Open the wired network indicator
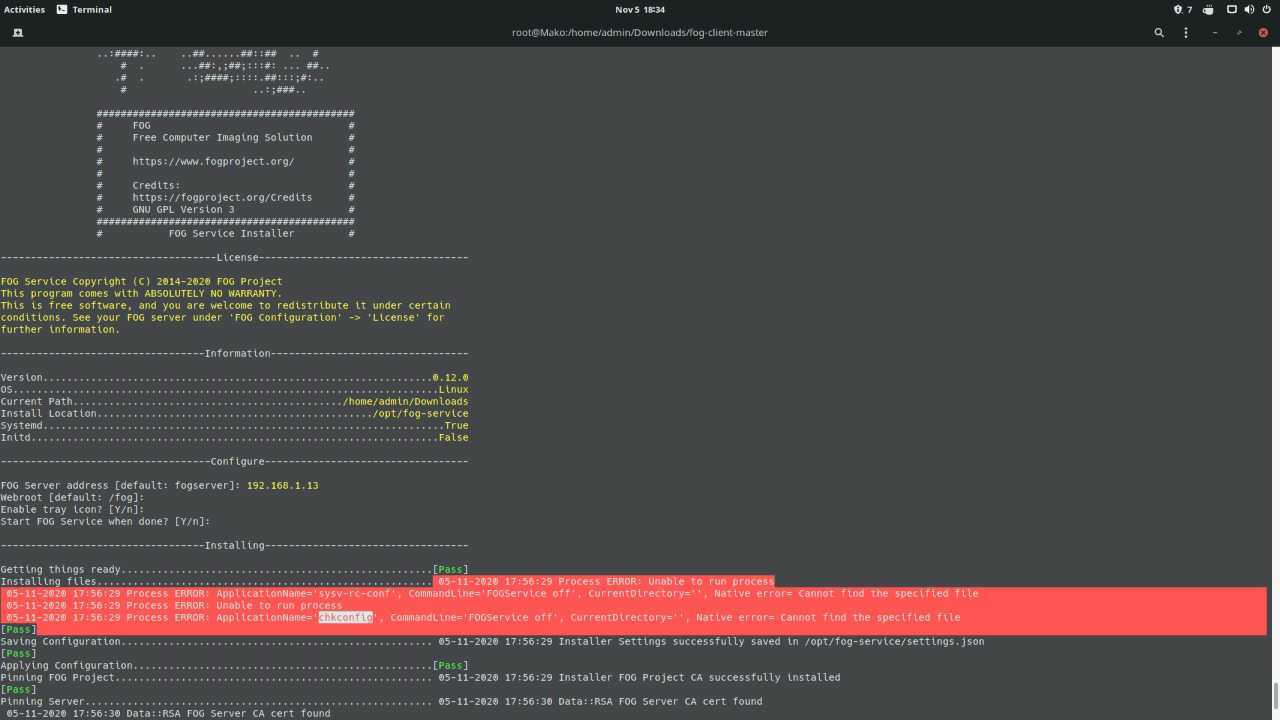The height and width of the screenshot is (720, 1280). click(1232, 9)
